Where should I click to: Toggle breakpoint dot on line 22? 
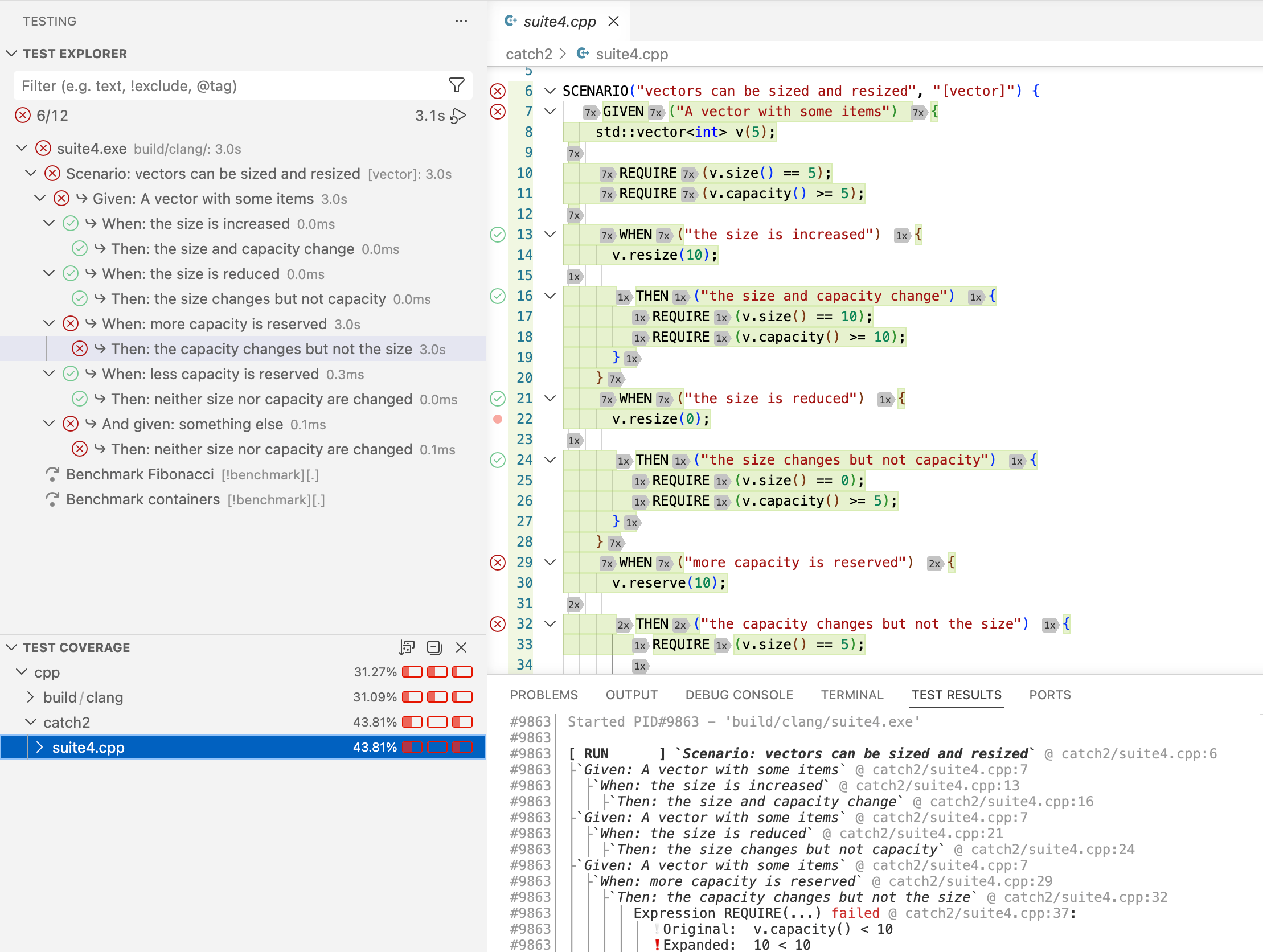(x=498, y=418)
